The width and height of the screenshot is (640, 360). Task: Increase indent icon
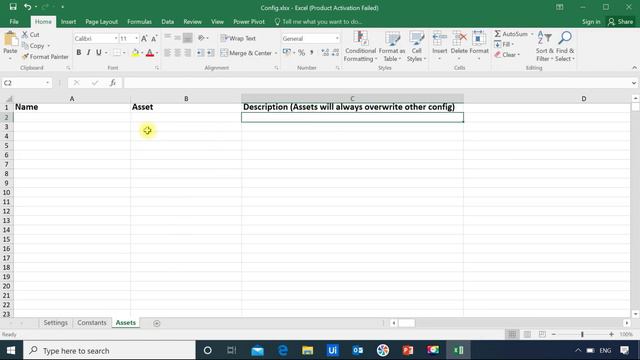(x=211, y=53)
